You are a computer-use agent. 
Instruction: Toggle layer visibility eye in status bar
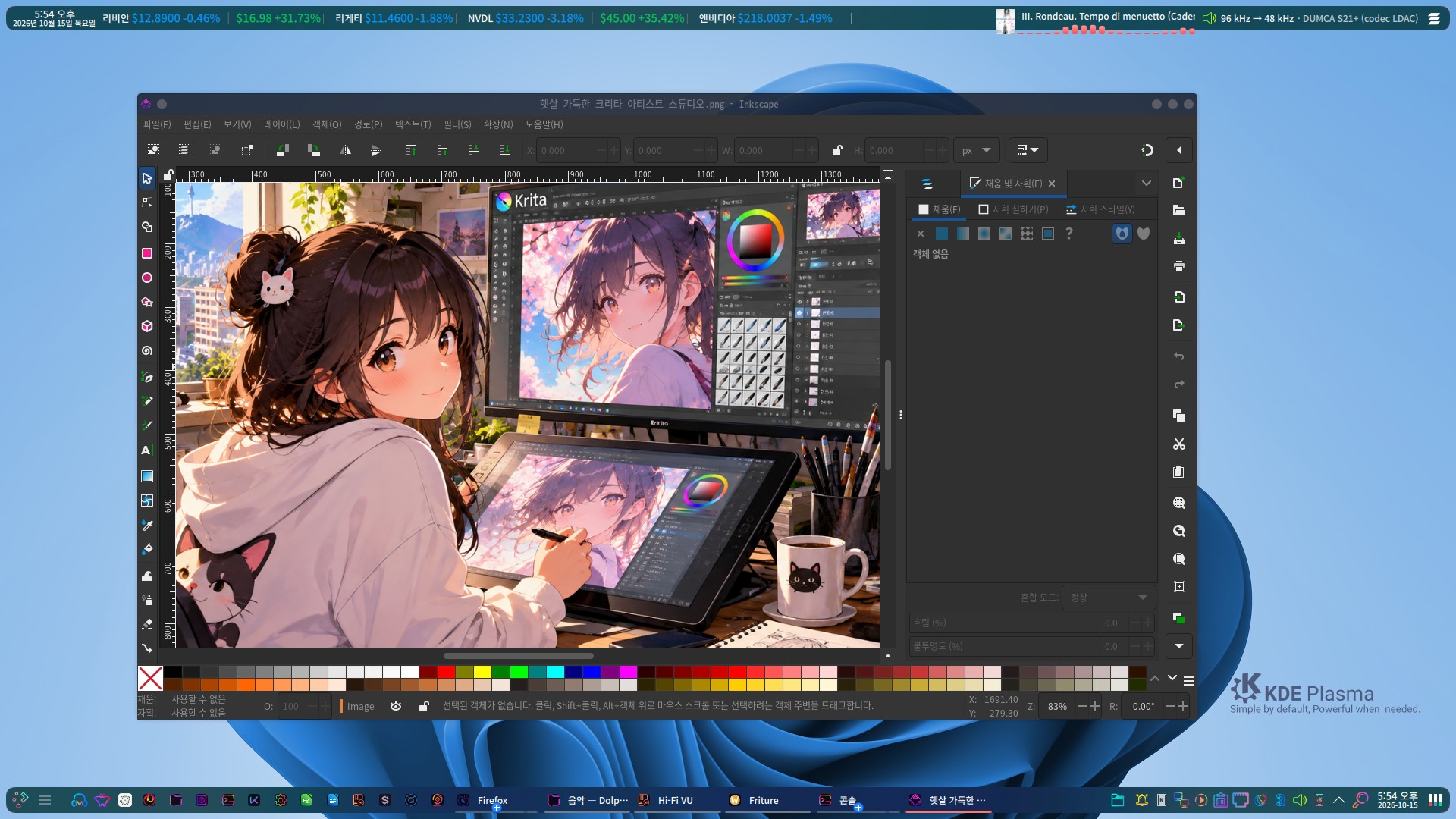pyautogui.click(x=396, y=706)
